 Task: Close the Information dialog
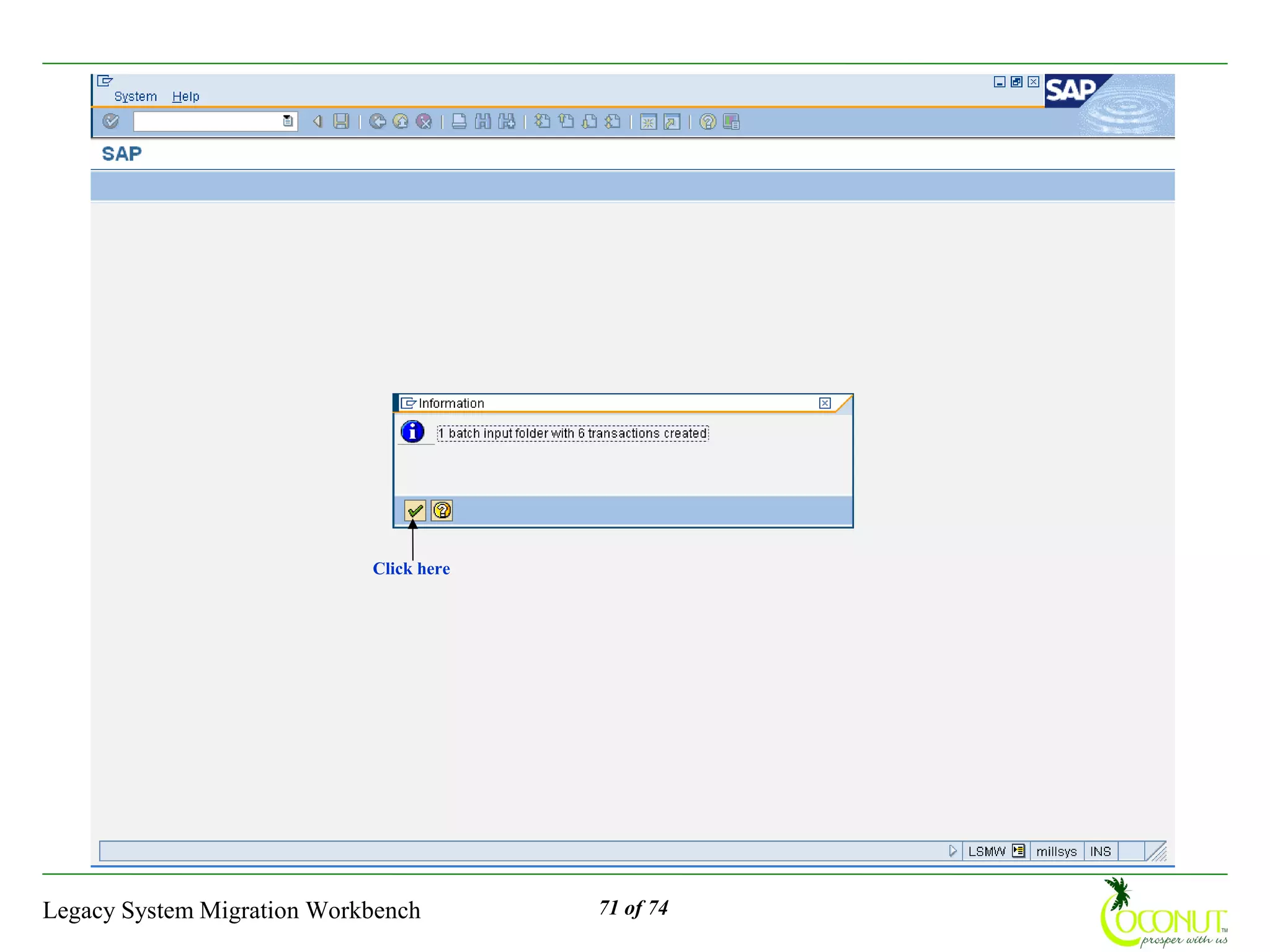(x=825, y=403)
